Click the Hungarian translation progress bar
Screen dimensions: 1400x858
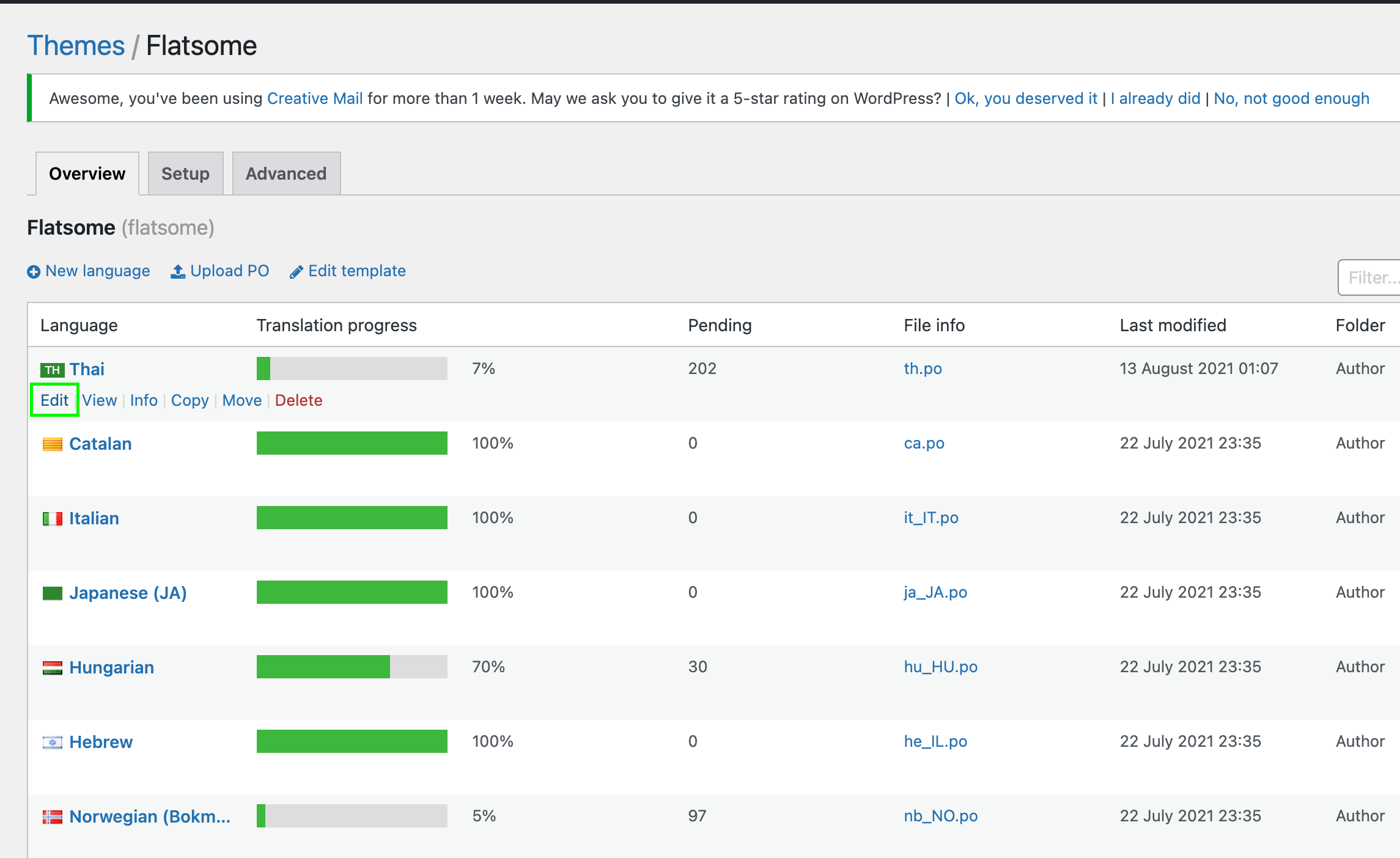[352, 667]
